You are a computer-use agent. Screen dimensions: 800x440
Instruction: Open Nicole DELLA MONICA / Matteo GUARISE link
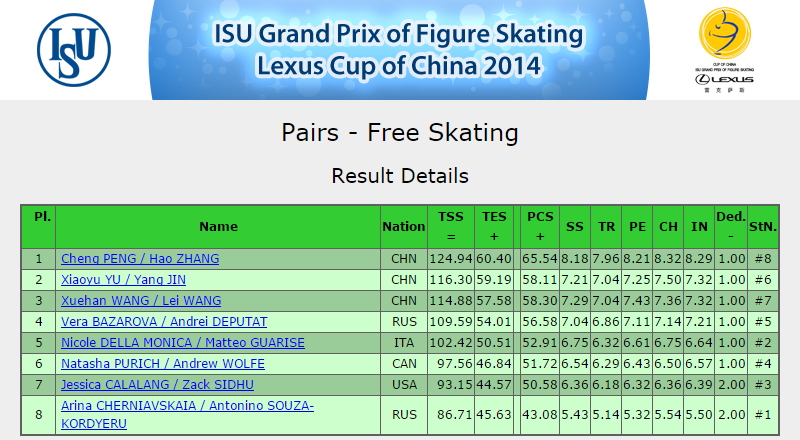tap(183, 343)
